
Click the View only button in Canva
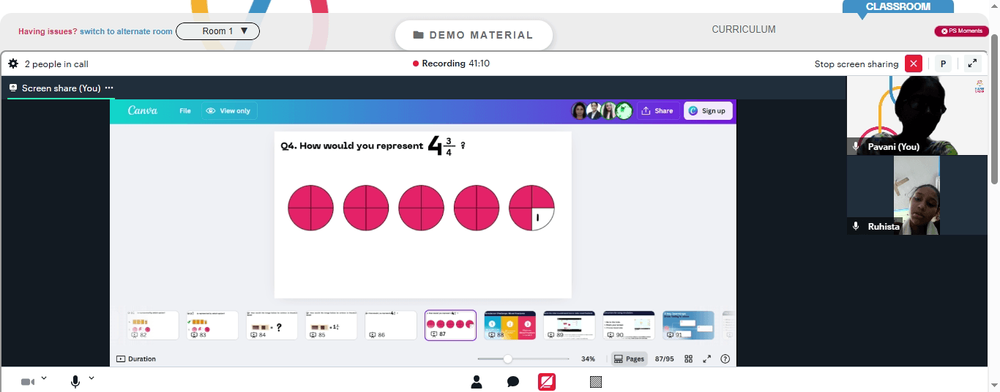point(229,111)
